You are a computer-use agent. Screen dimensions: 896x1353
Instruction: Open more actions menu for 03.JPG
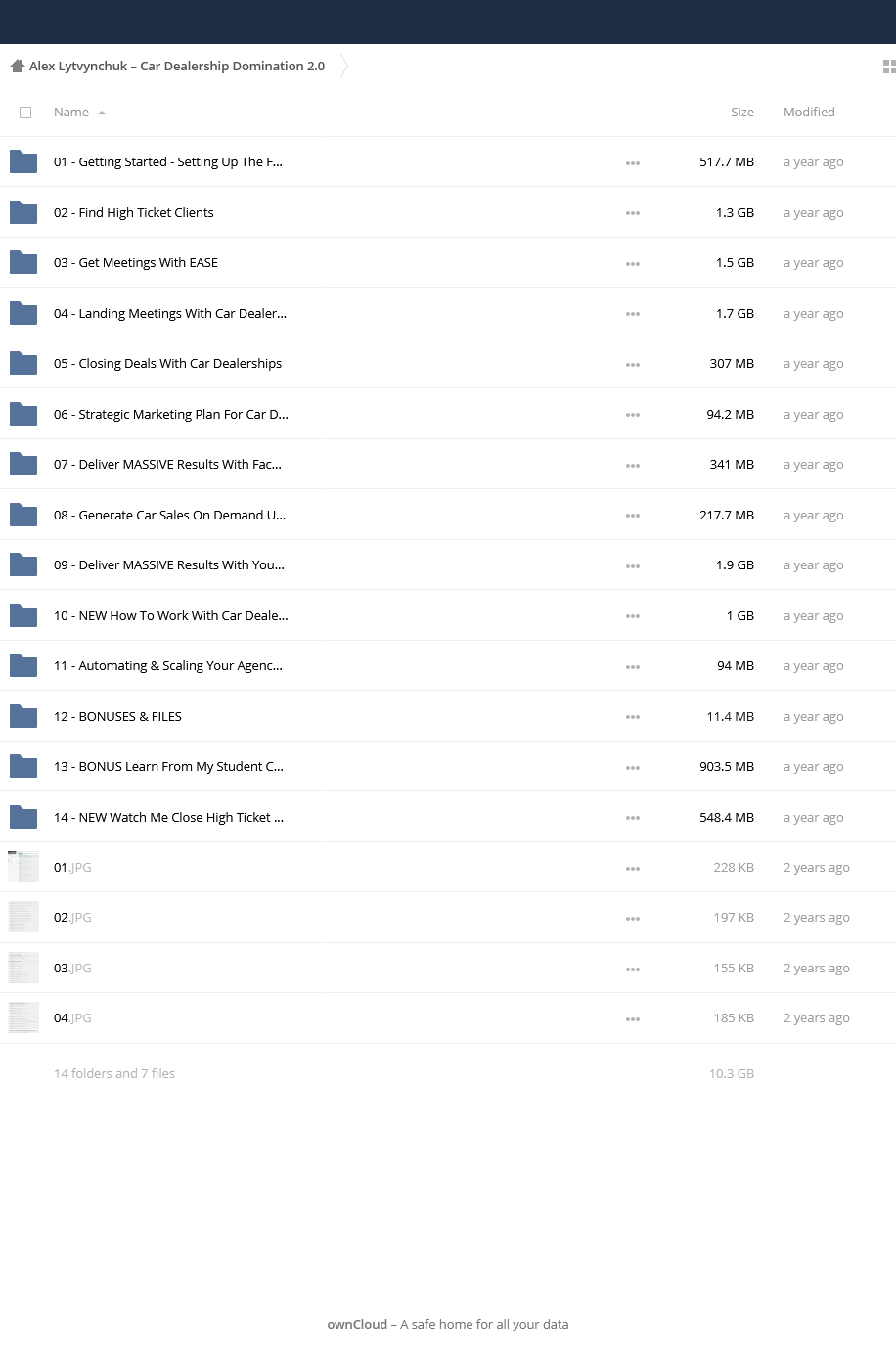633,970
